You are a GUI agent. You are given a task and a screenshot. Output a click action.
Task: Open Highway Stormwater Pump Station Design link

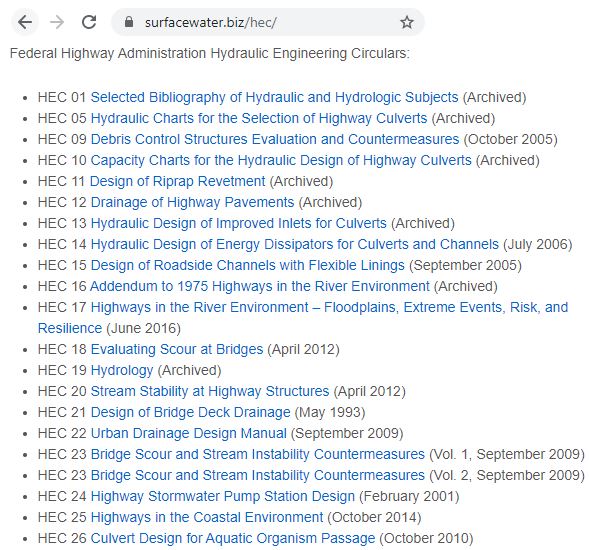[x=223, y=497]
